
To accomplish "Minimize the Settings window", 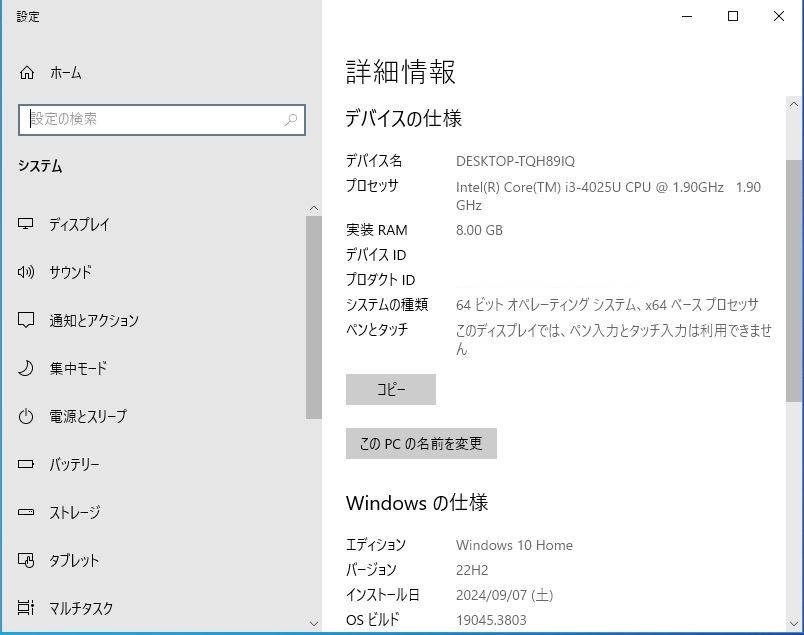I will pyautogui.click(x=687, y=16).
